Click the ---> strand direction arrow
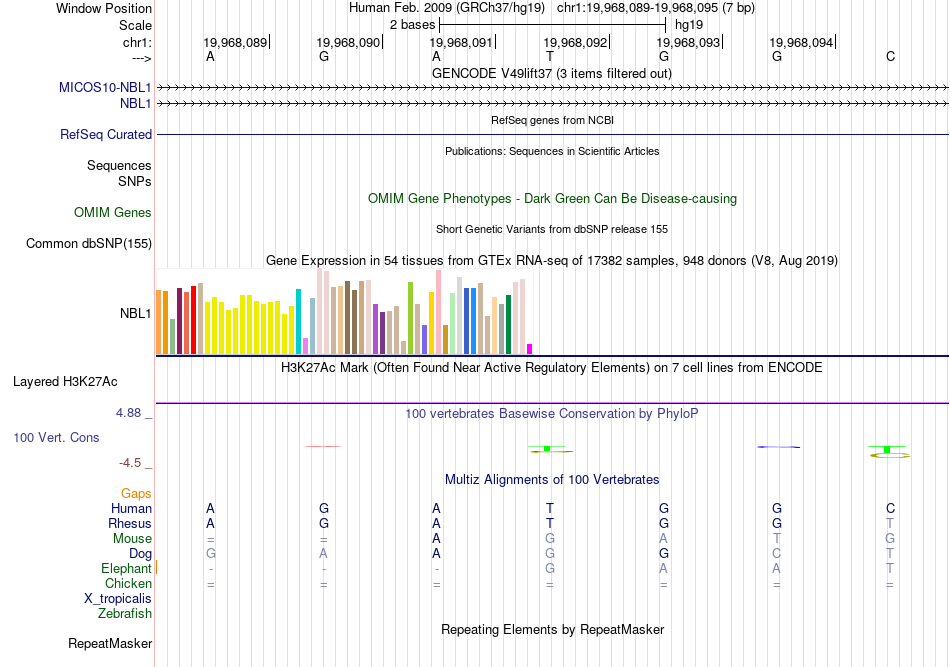This screenshot has width=950, height=667. 141,58
